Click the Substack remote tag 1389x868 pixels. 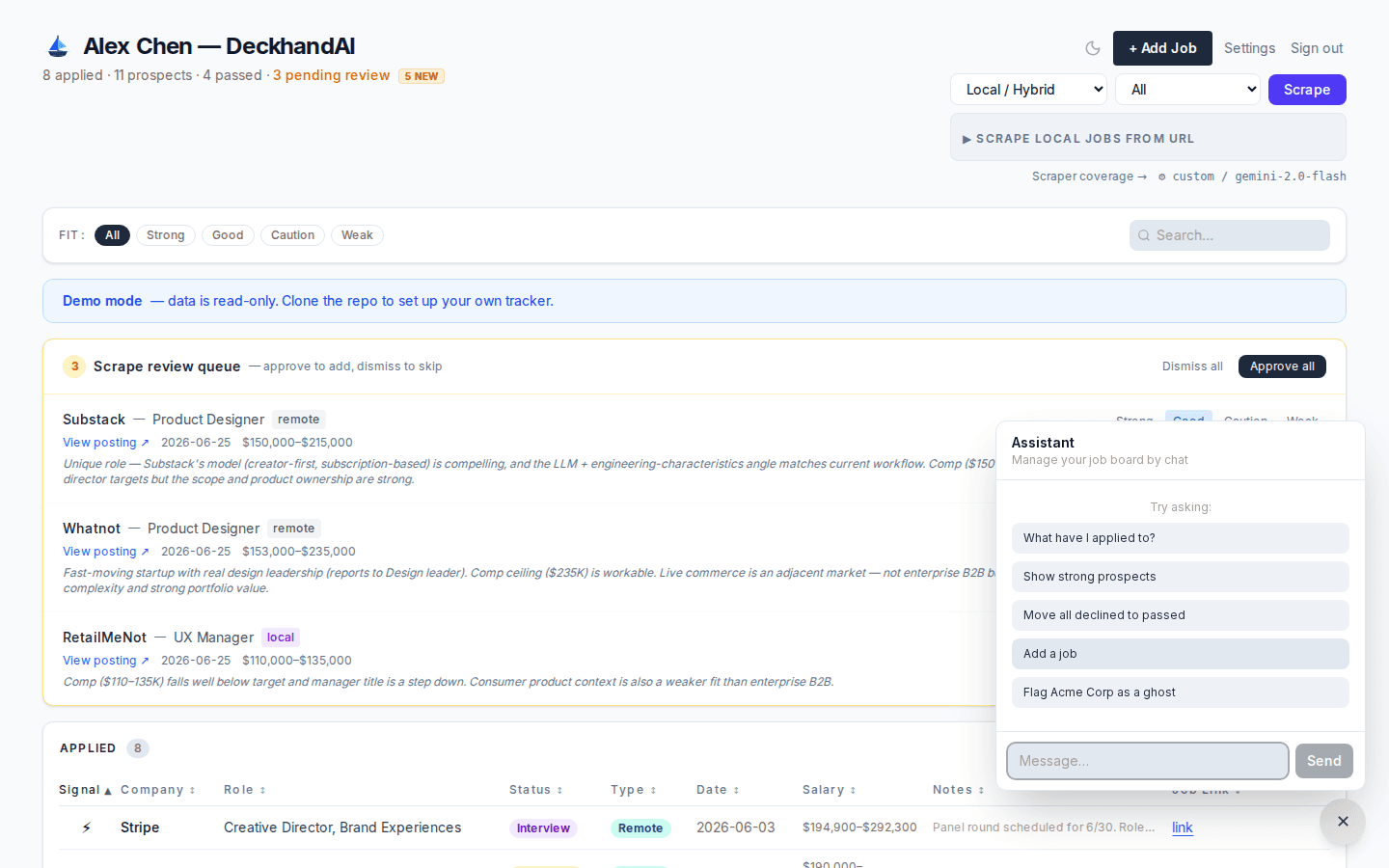(x=299, y=420)
